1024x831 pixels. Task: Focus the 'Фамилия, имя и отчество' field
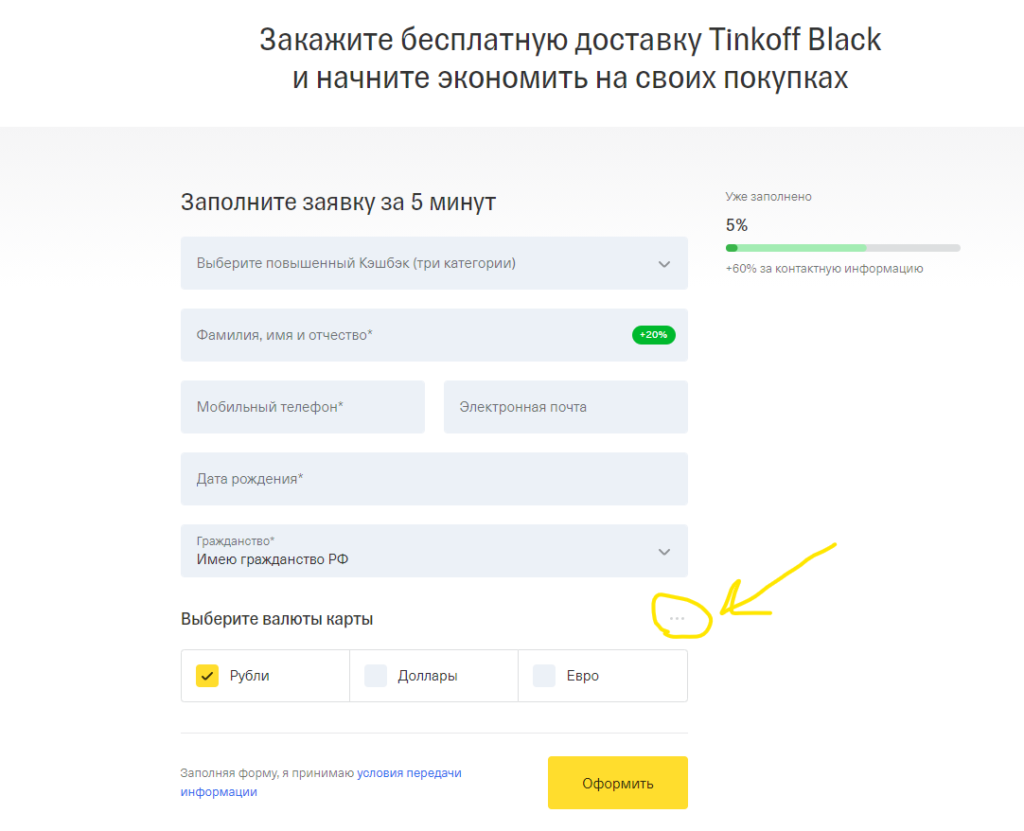coord(400,336)
